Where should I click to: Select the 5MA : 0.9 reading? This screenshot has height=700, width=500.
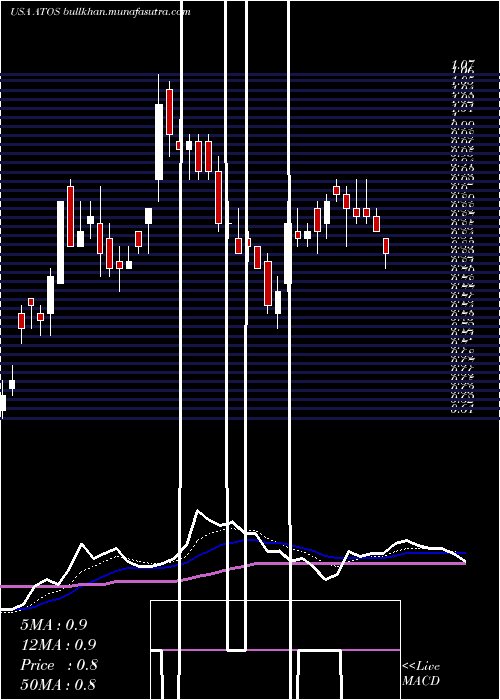54,625
